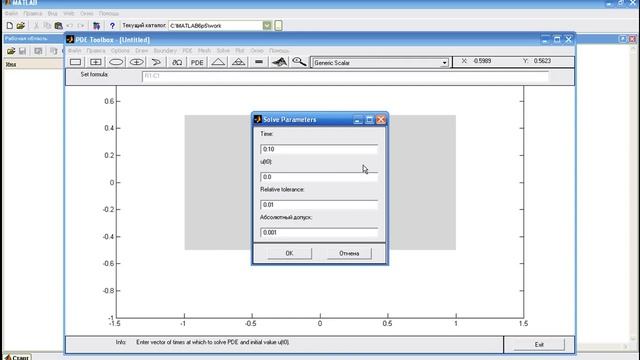640x360 pixels.
Task: Undo using the MATLAB toolbar arrow
Action: 69,26
